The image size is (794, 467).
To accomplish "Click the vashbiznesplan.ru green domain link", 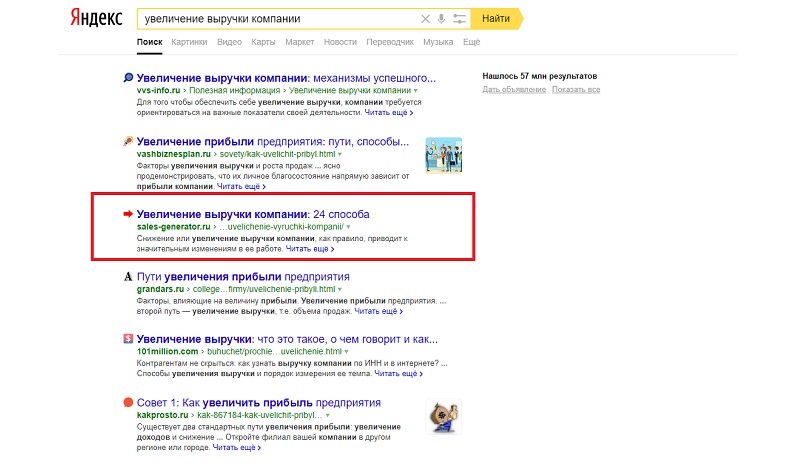I will point(174,154).
